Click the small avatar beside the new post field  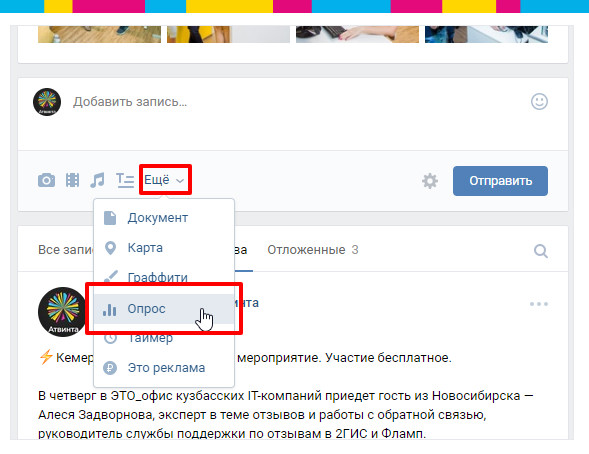[47, 102]
